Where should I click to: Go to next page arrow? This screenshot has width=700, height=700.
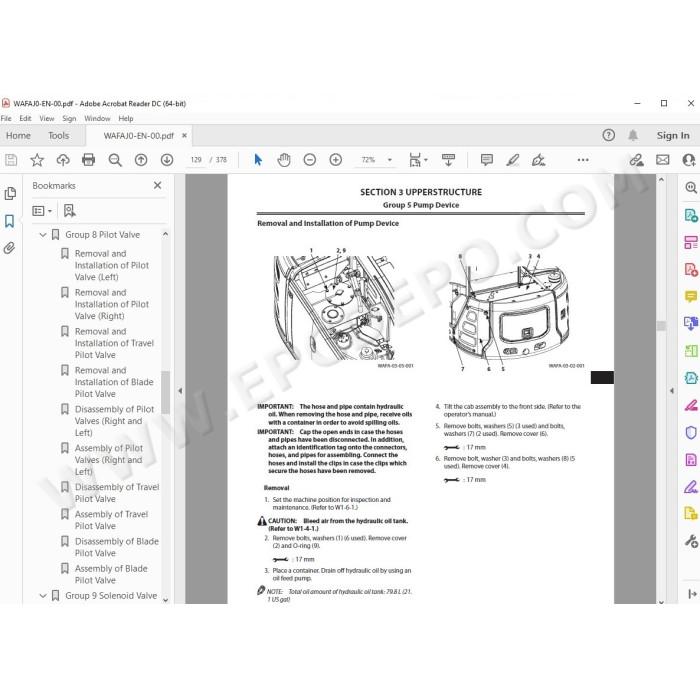tap(167, 160)
